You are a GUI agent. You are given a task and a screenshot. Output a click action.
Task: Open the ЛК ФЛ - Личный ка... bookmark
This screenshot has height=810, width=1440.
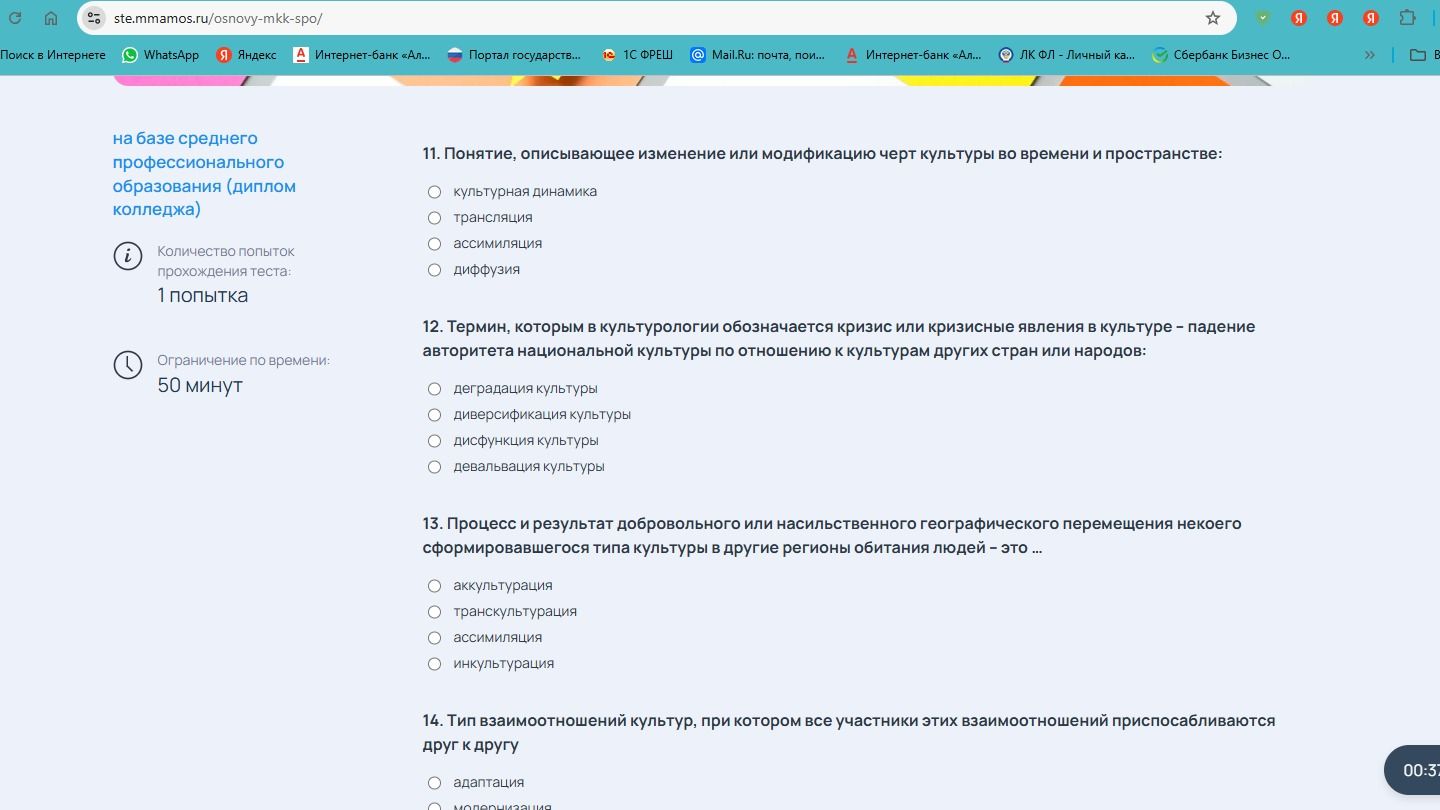pyautogui.click(x=1067, y=55)
